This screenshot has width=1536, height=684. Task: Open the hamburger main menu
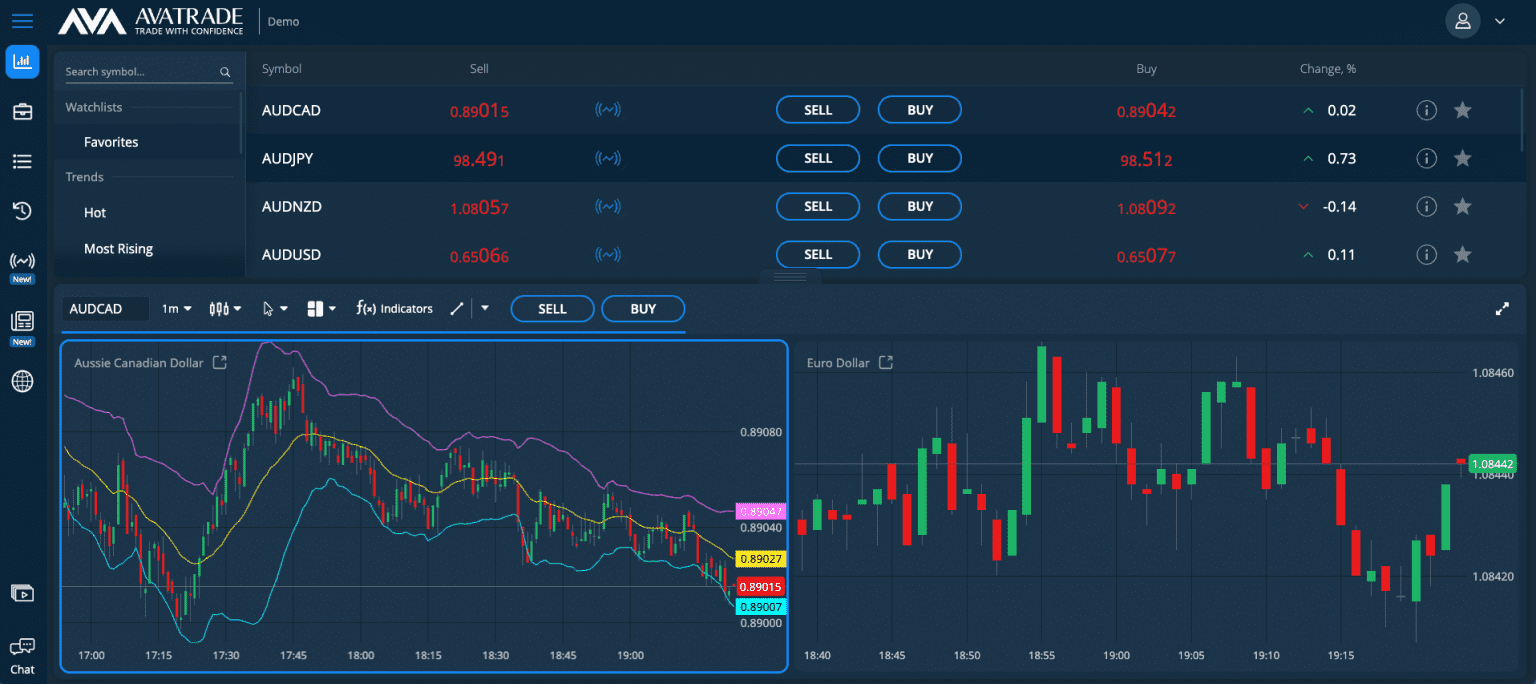22,21
